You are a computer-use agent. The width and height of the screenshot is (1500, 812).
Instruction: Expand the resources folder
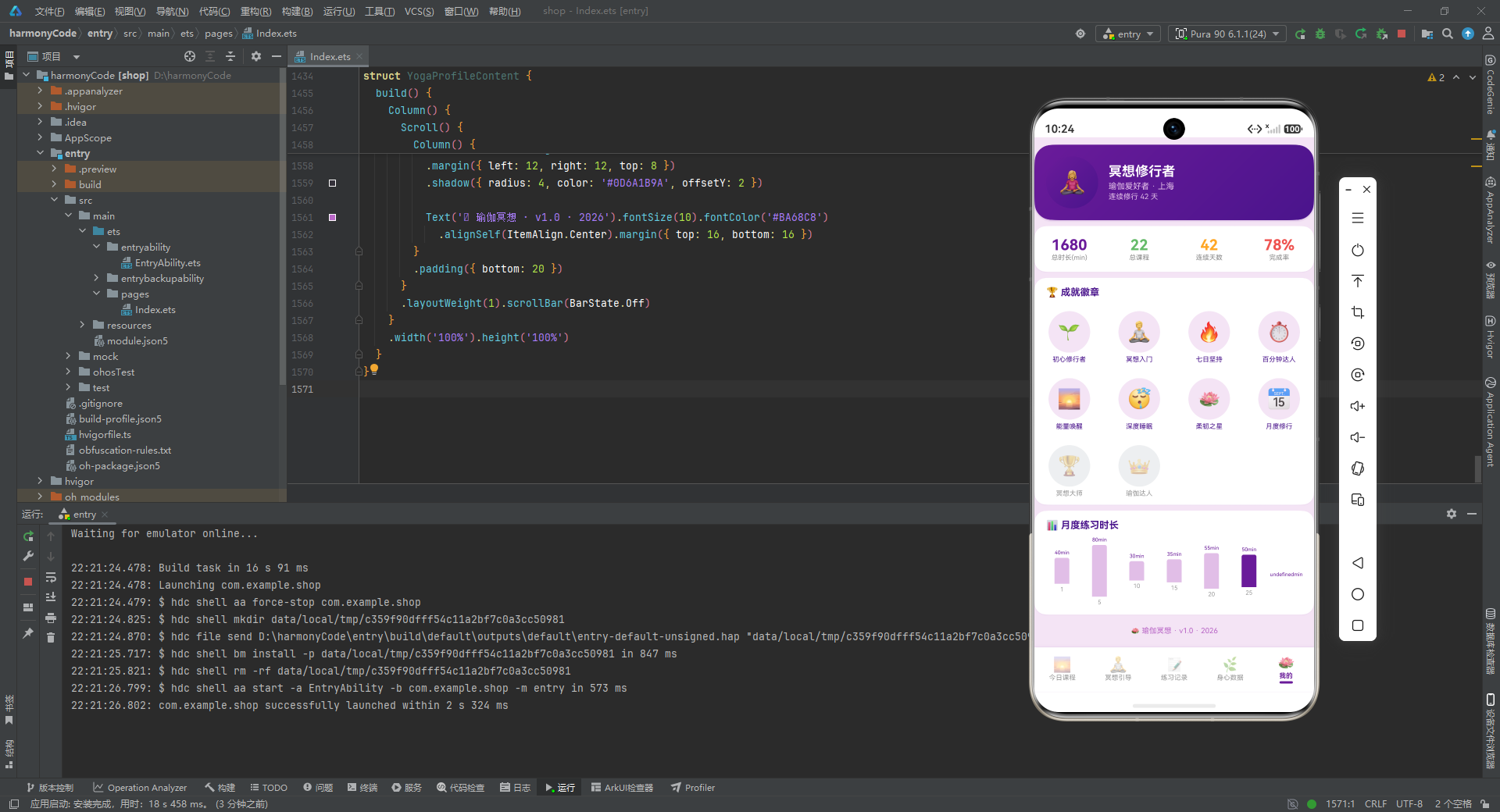82,325
